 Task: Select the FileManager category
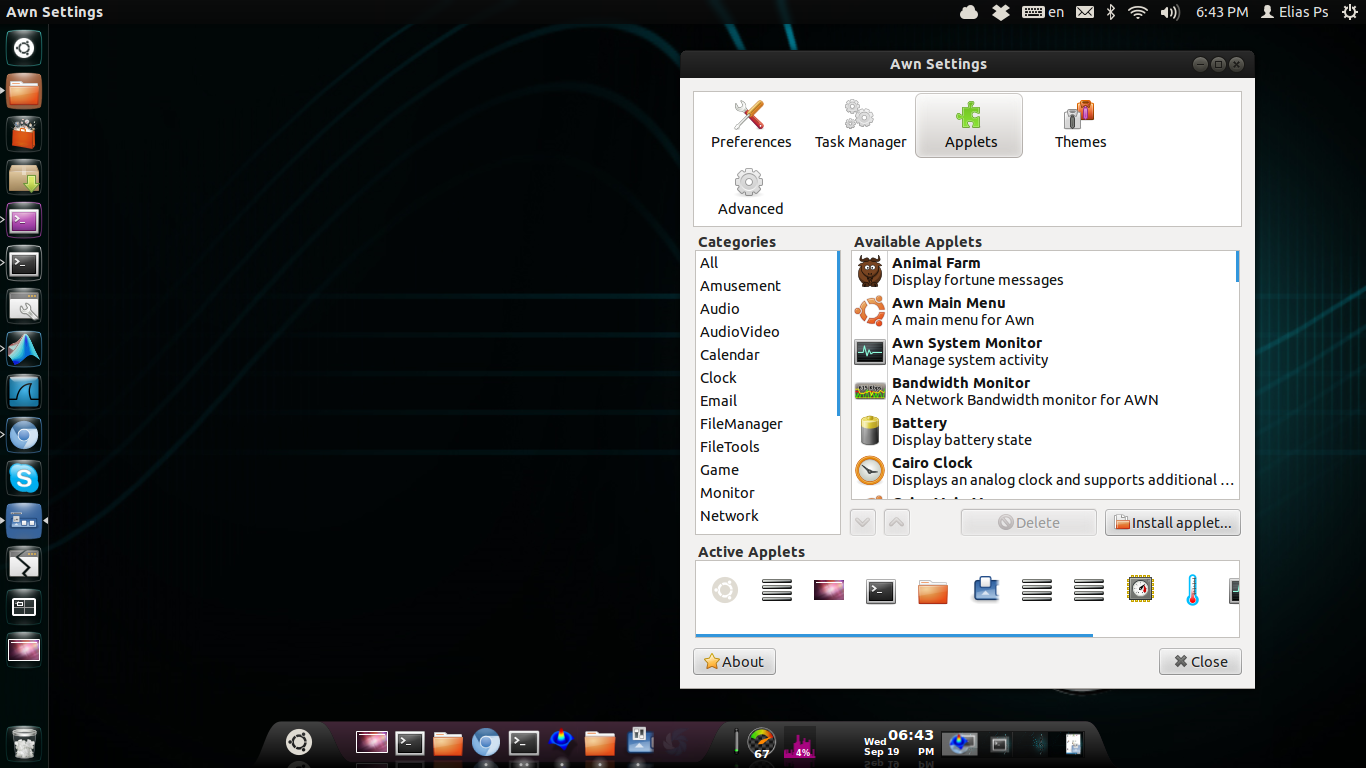741,424
